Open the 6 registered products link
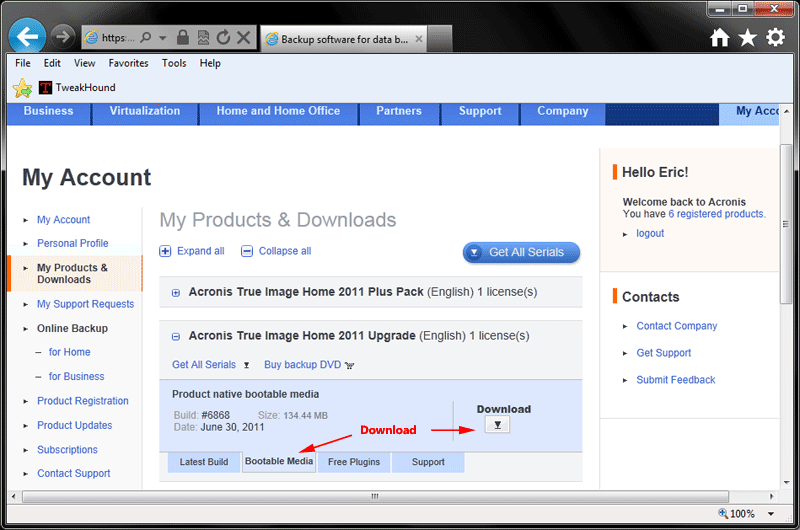 point(717,214)
